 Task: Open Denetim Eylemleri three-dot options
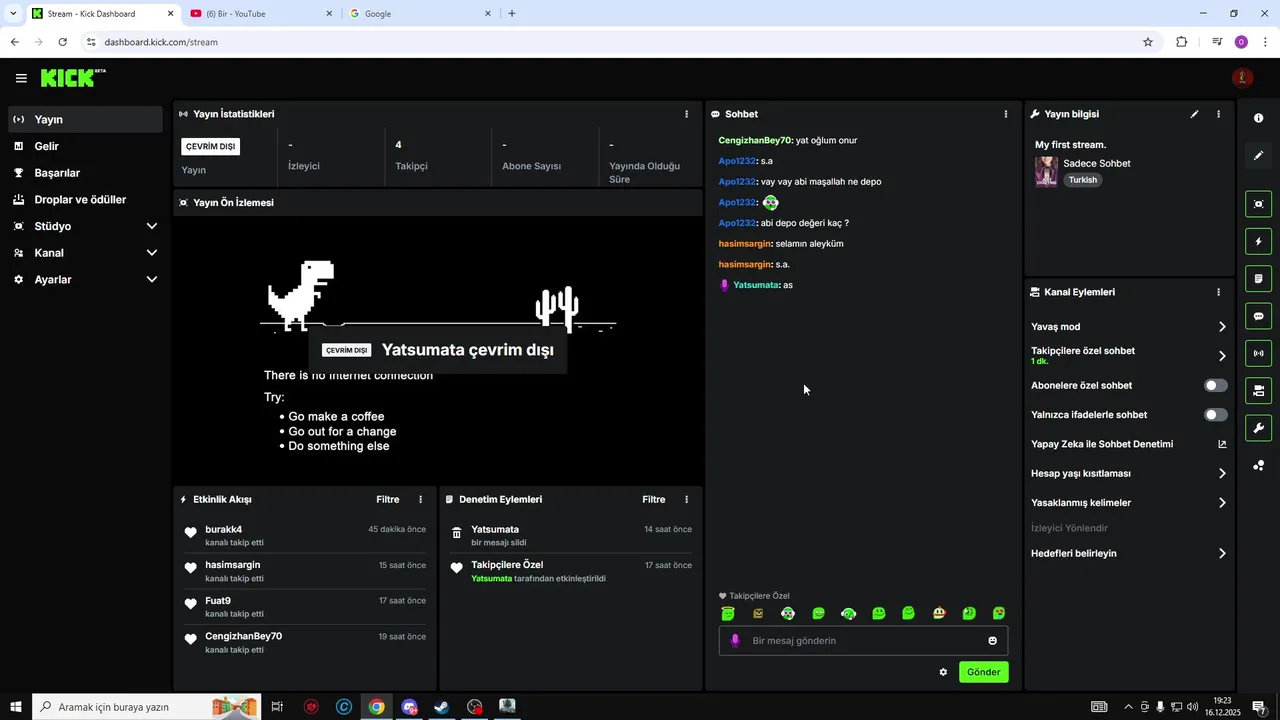tap(686, 499)
